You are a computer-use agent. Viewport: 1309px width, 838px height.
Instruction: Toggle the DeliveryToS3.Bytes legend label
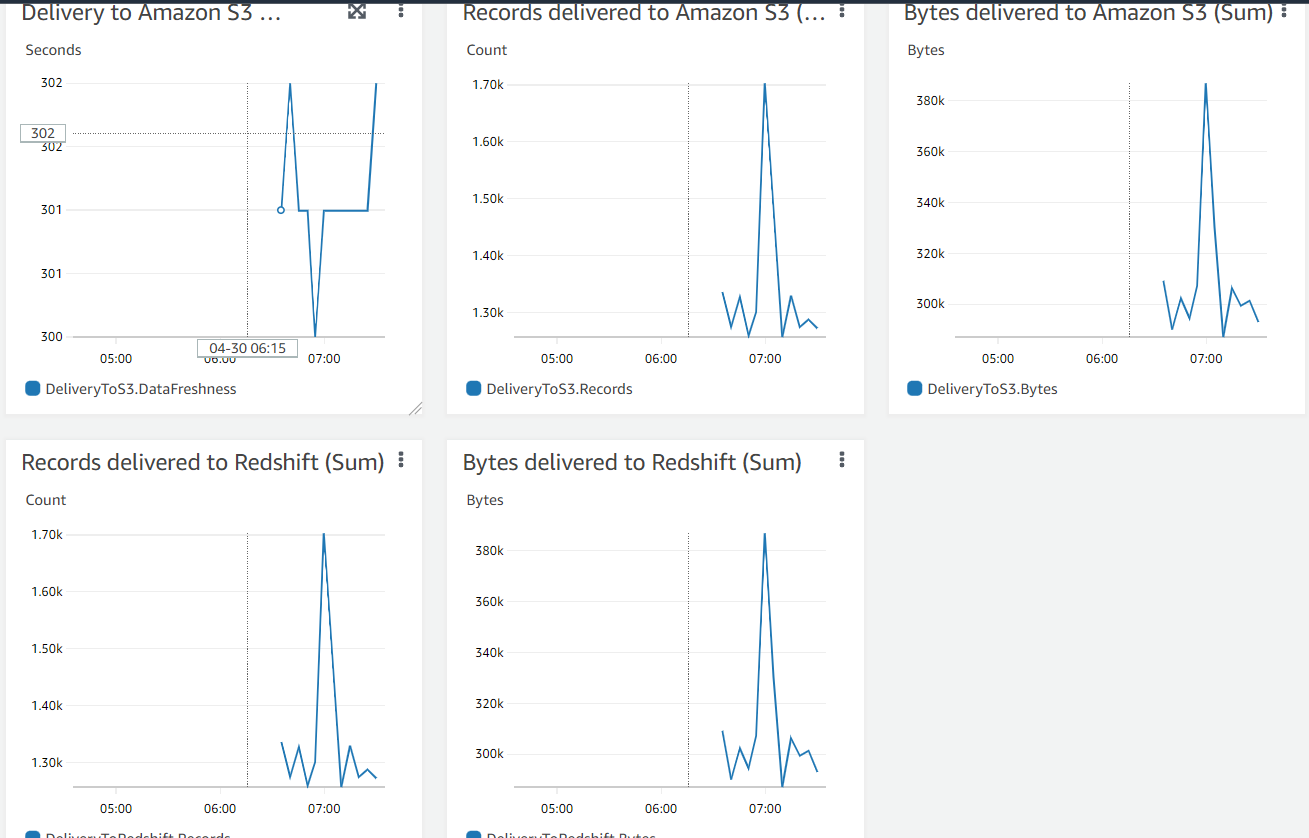[992, 389]
